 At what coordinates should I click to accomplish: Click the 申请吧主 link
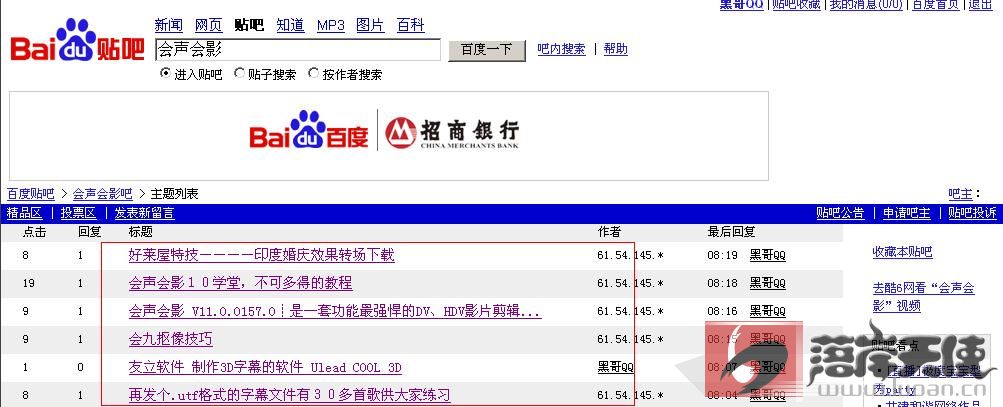pos(907,213)
